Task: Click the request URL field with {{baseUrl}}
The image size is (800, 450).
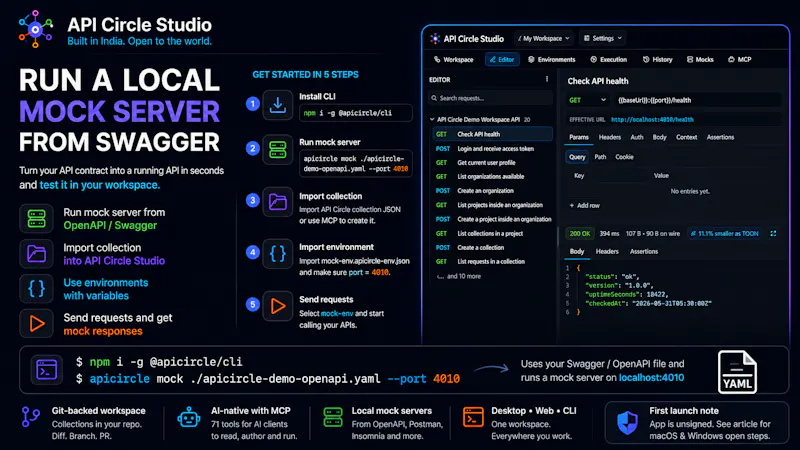Action: 698,100
